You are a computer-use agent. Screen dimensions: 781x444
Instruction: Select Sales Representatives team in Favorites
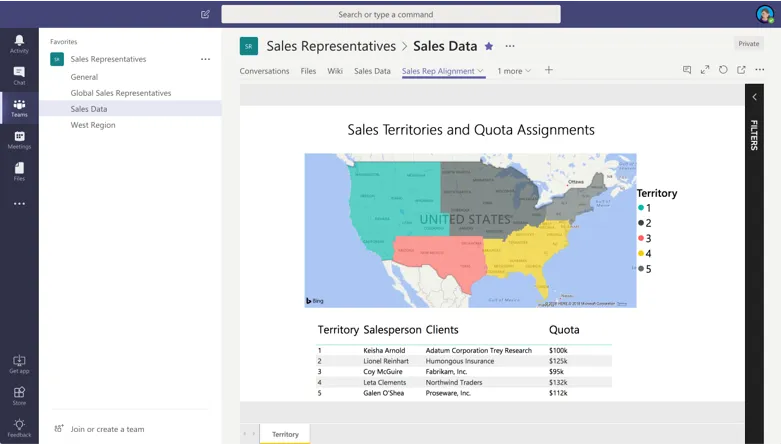[108, 59]
